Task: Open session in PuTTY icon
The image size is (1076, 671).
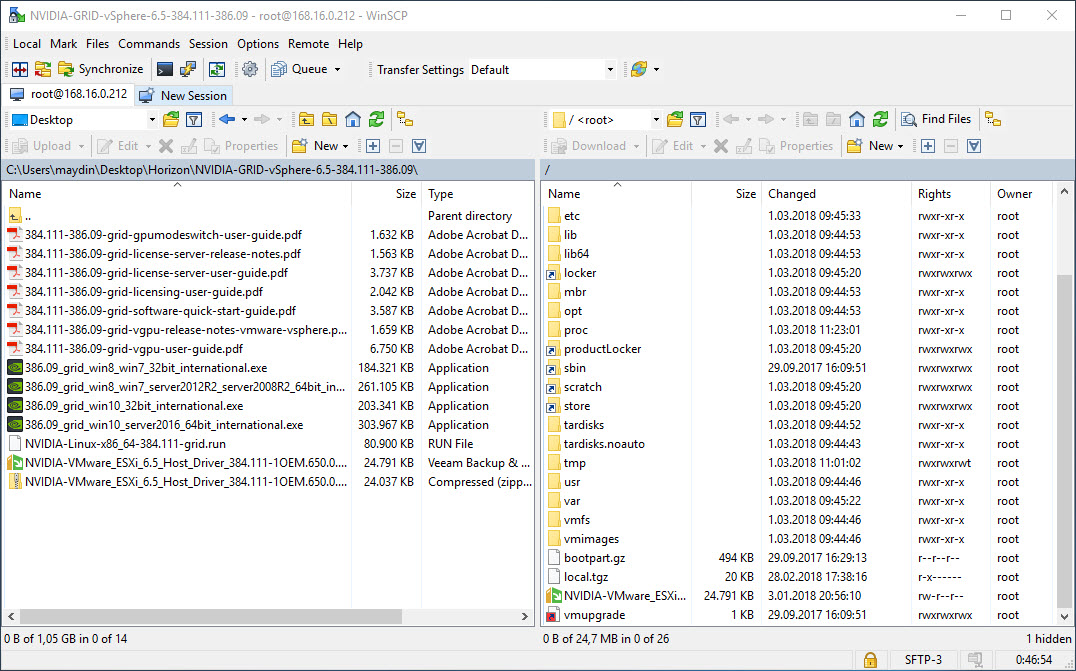Action: point(187,69)
